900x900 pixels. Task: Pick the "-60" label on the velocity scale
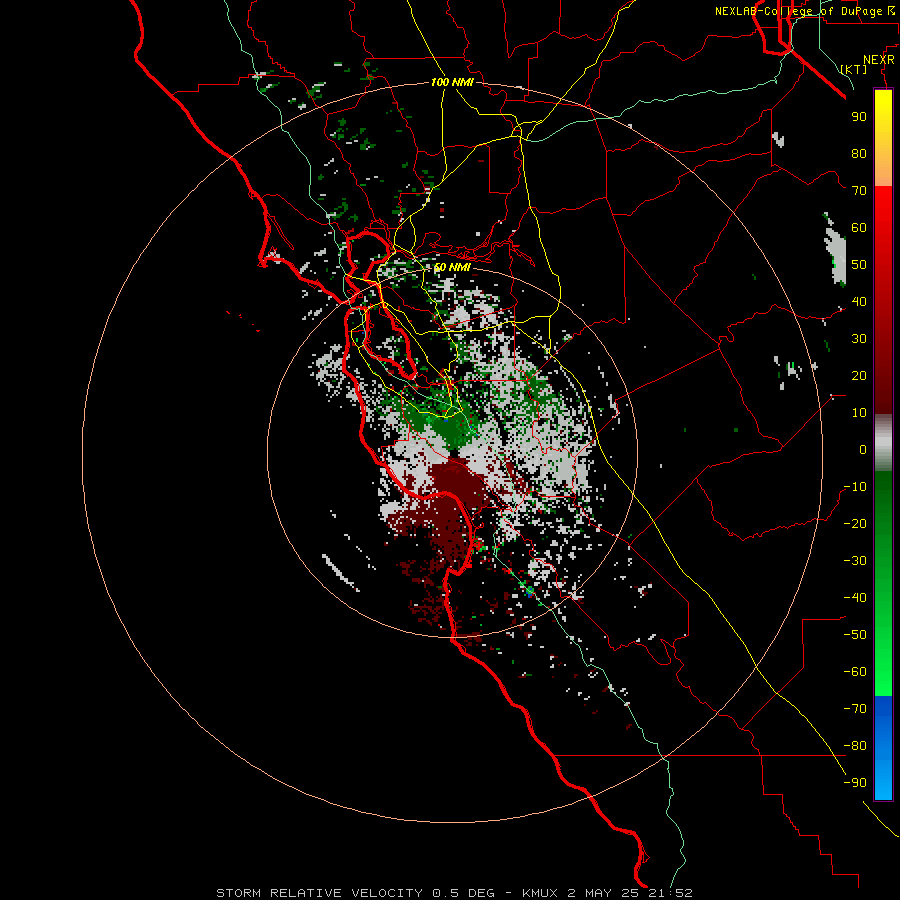point(855,672)
